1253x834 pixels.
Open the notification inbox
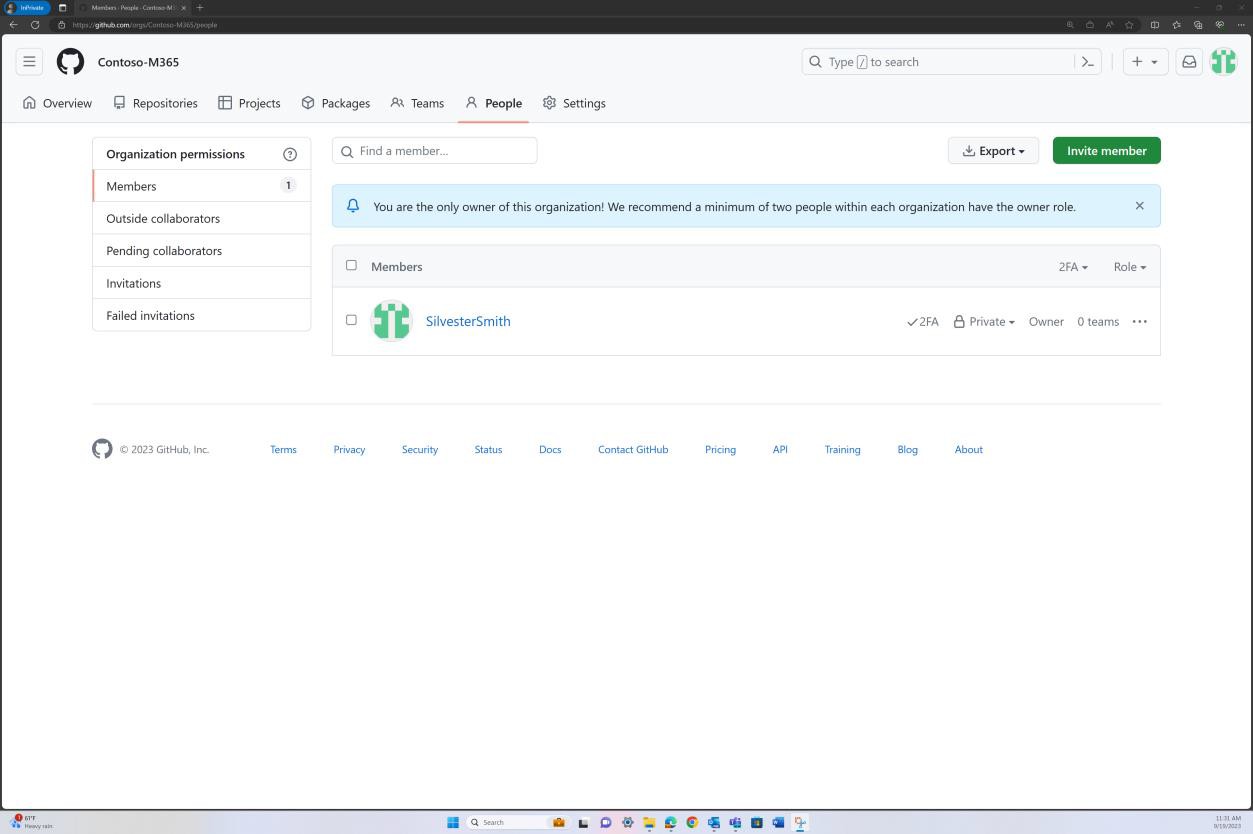[1188, 61]
